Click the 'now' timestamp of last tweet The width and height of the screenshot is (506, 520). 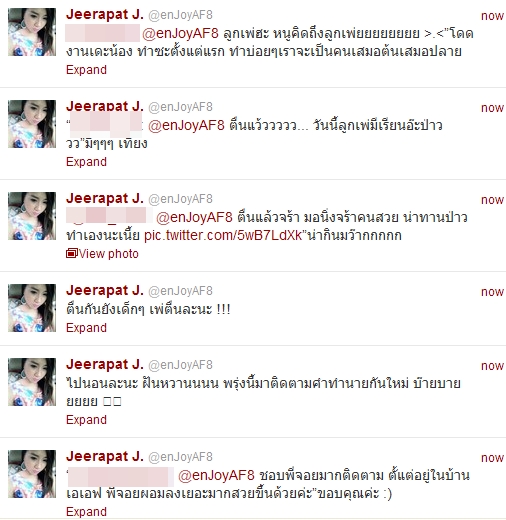point(492,458)
